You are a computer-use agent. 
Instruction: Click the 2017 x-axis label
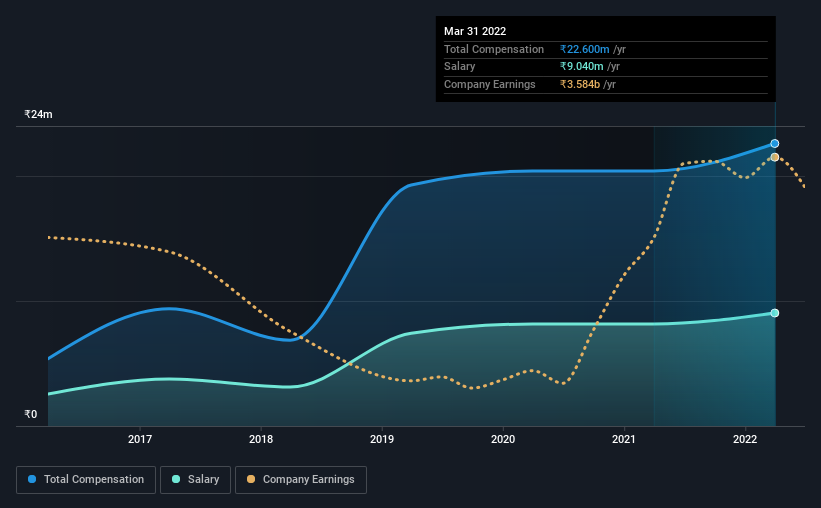pyautogui.click(x=140, y=439)
